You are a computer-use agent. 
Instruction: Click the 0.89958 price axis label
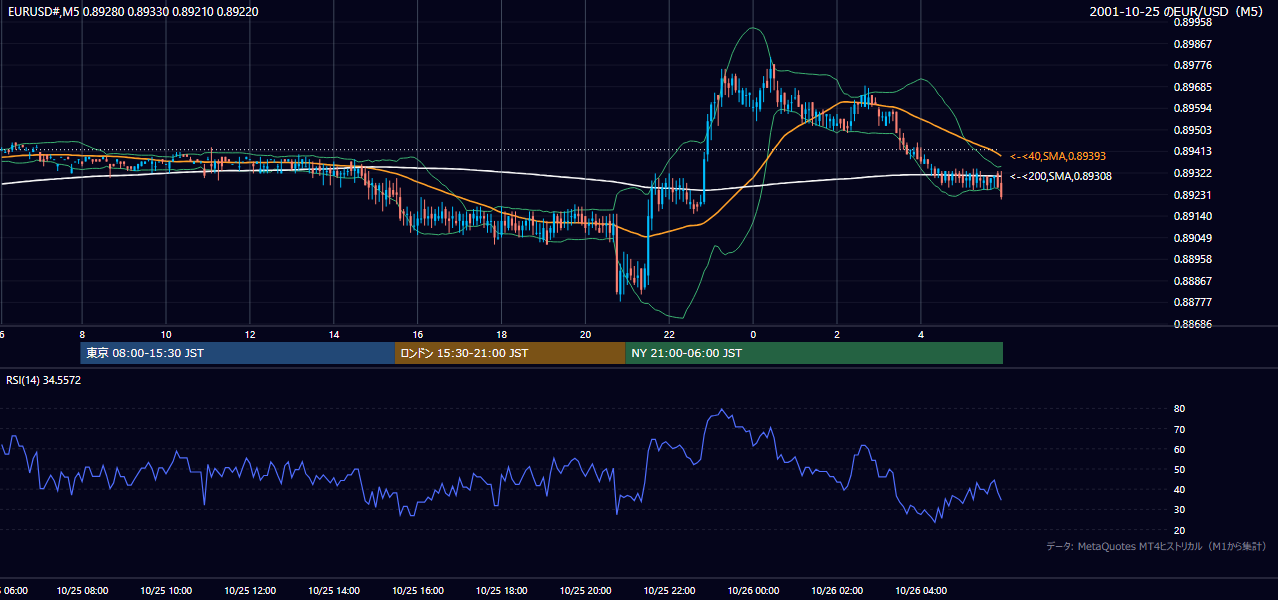[1192, 22]
